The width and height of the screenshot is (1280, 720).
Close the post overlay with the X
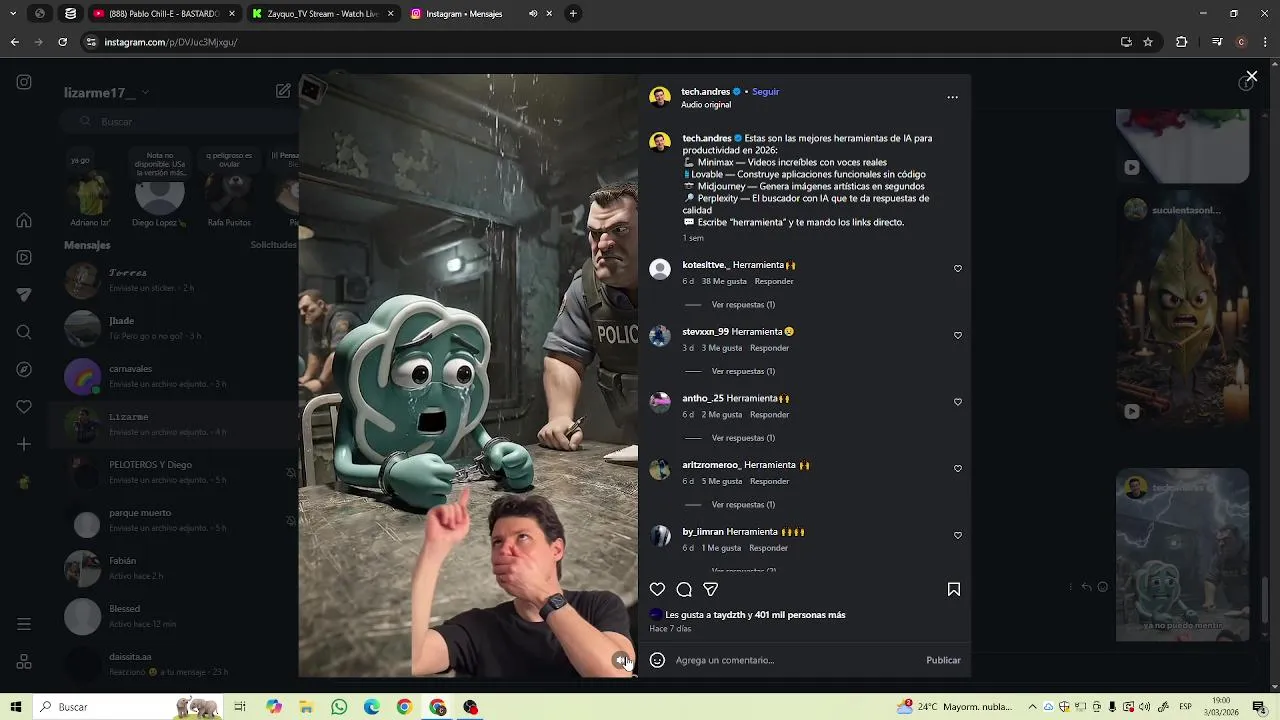tap(1251, 76)
